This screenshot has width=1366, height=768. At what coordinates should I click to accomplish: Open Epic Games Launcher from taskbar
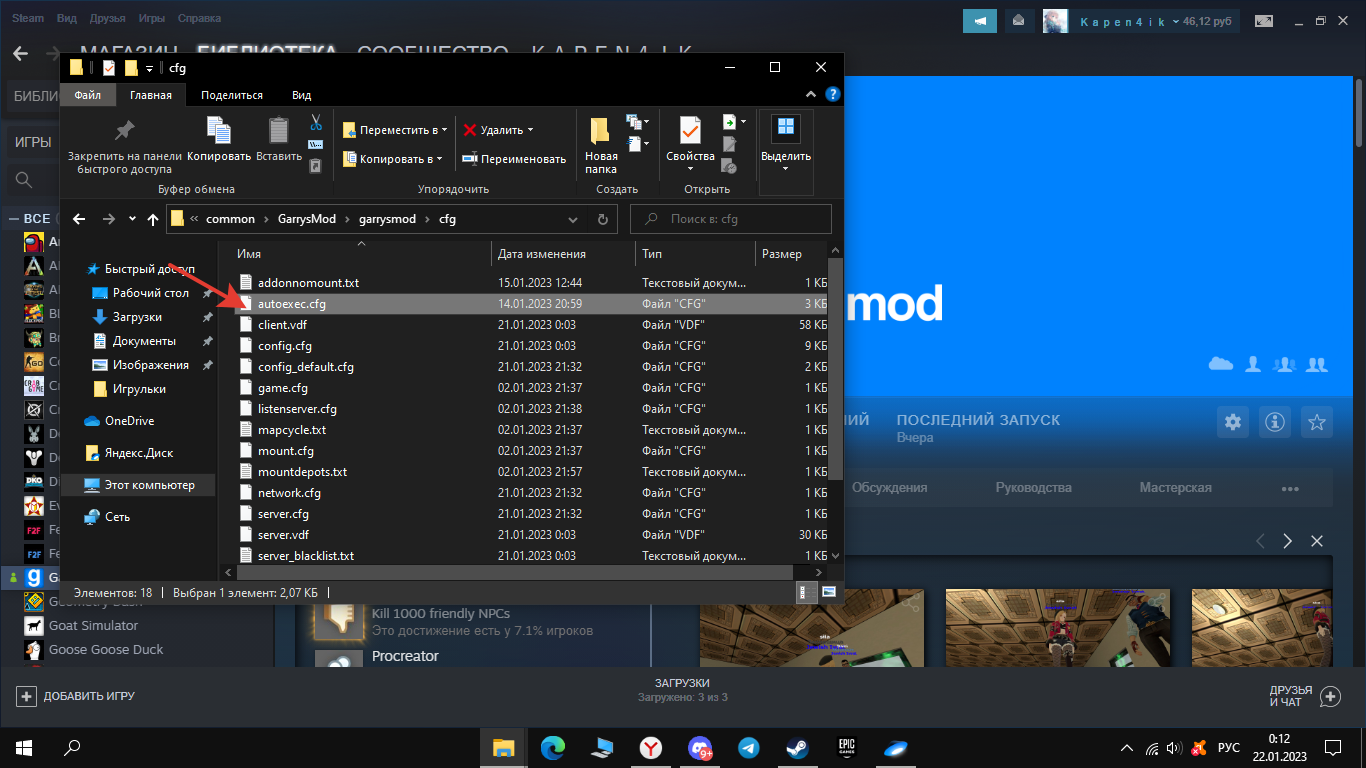847,747
